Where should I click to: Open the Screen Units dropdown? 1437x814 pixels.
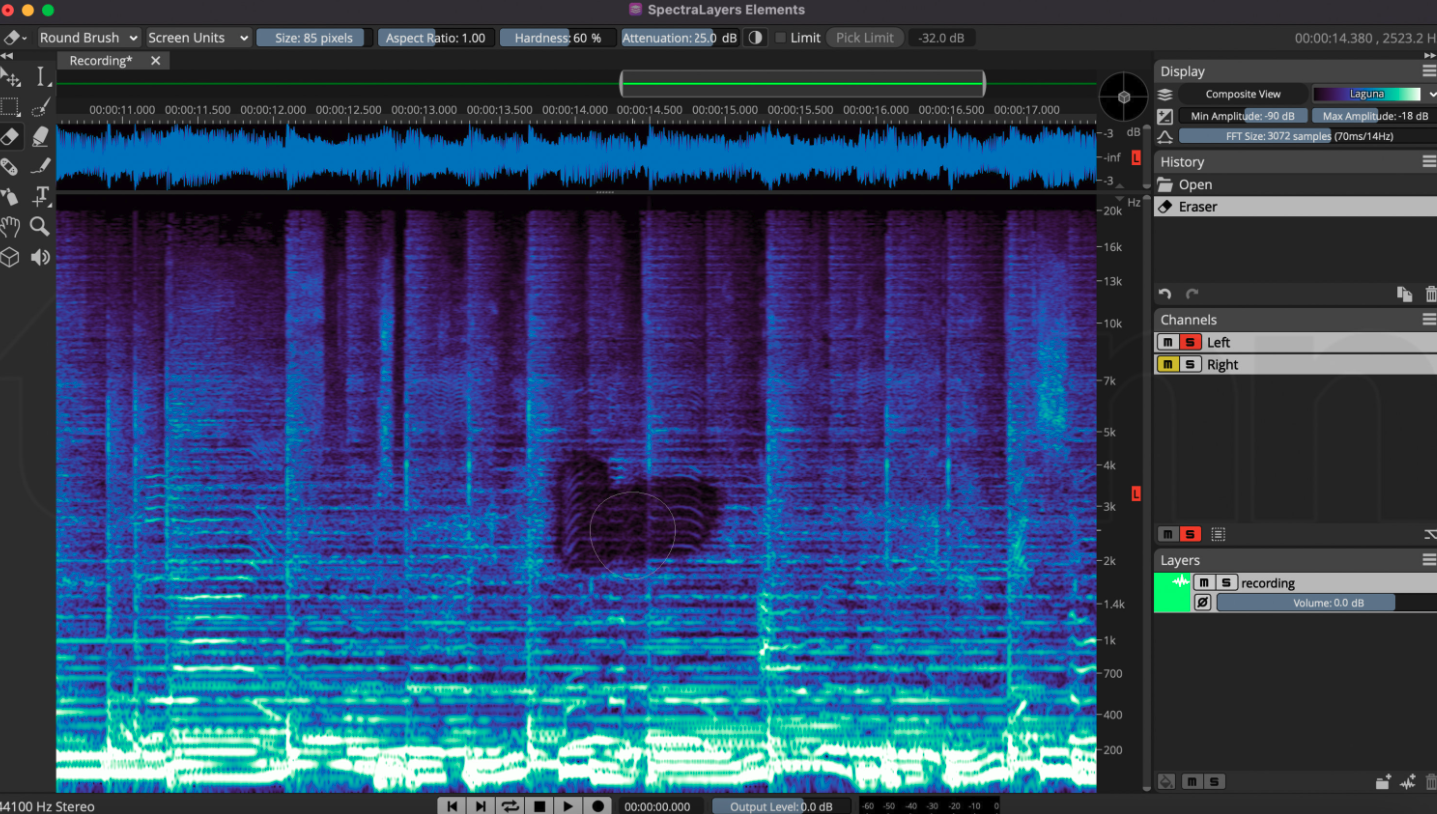(x=197, y=37)
